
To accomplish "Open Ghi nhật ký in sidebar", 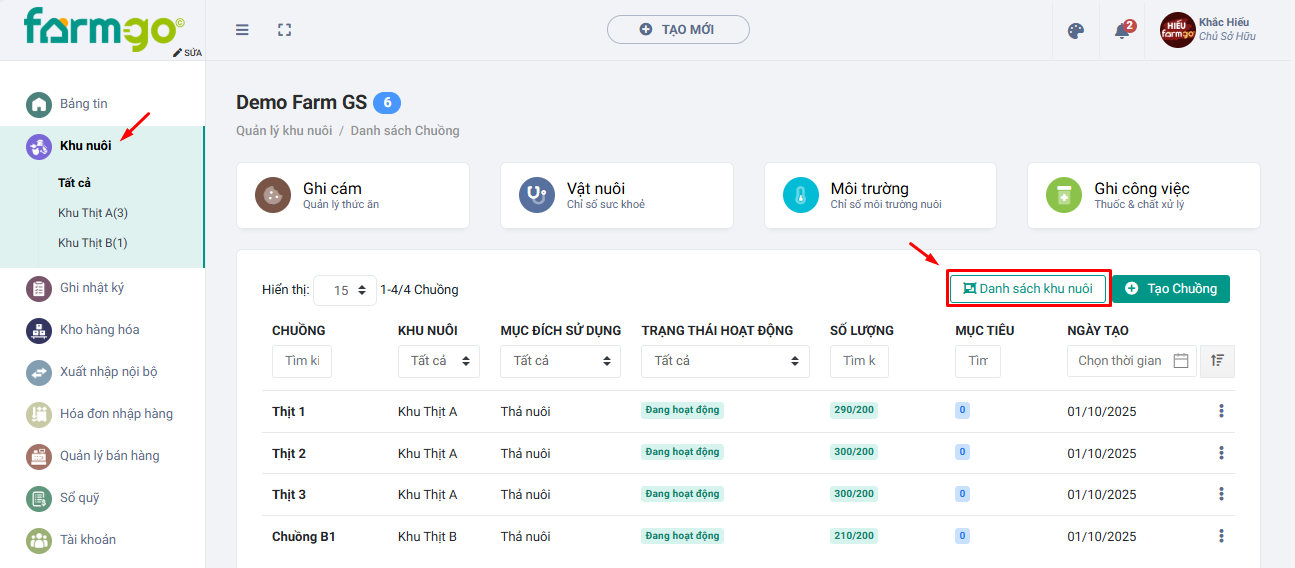I will click(92, 288).
